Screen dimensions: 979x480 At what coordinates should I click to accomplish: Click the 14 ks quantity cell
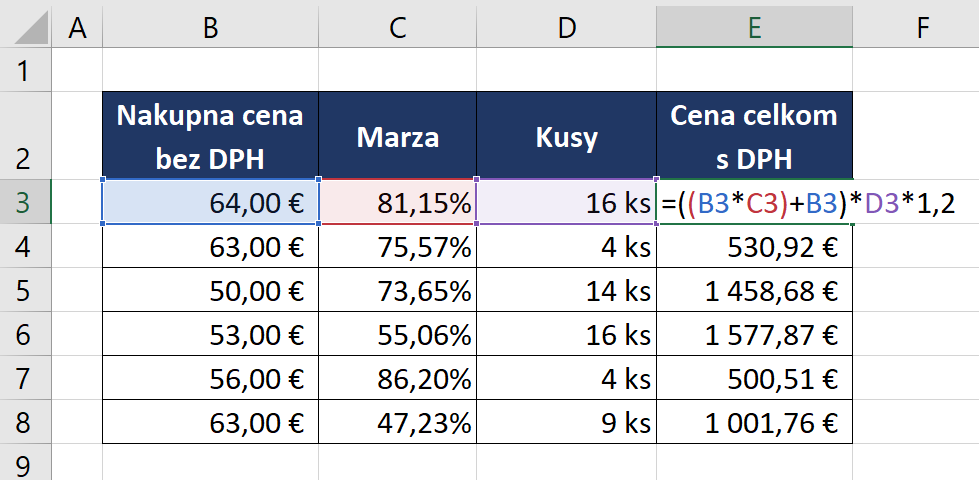click(x=567, y=291)
